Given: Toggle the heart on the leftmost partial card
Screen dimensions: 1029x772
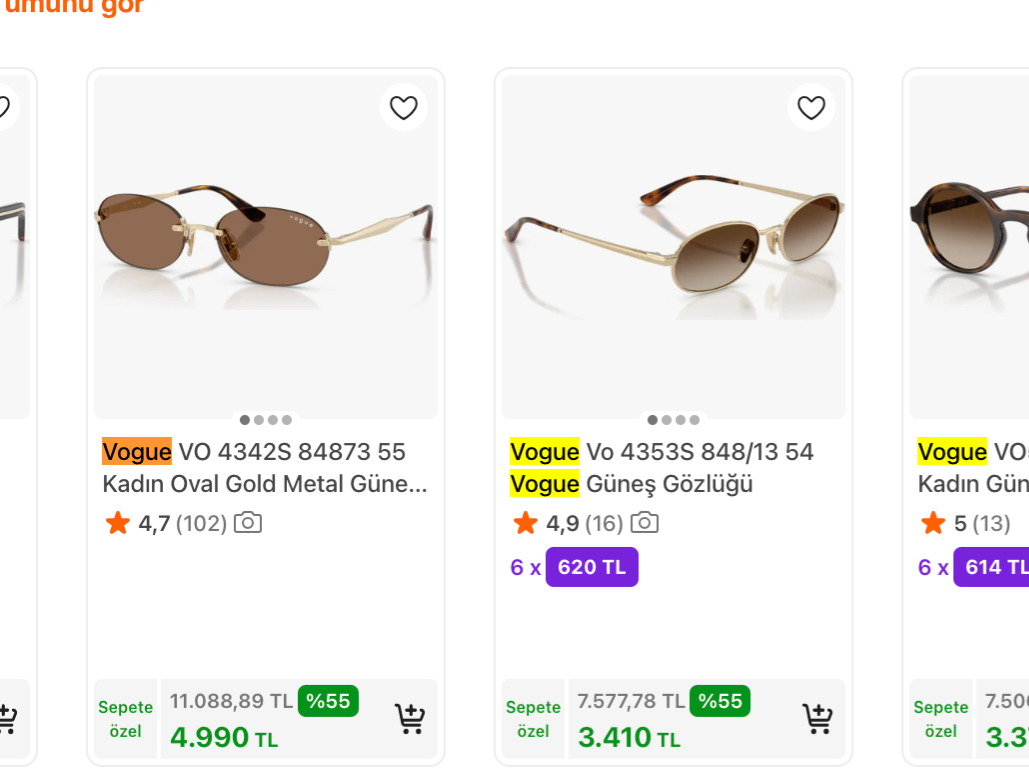Looking at the screenshot, I should tap(4, 107).
